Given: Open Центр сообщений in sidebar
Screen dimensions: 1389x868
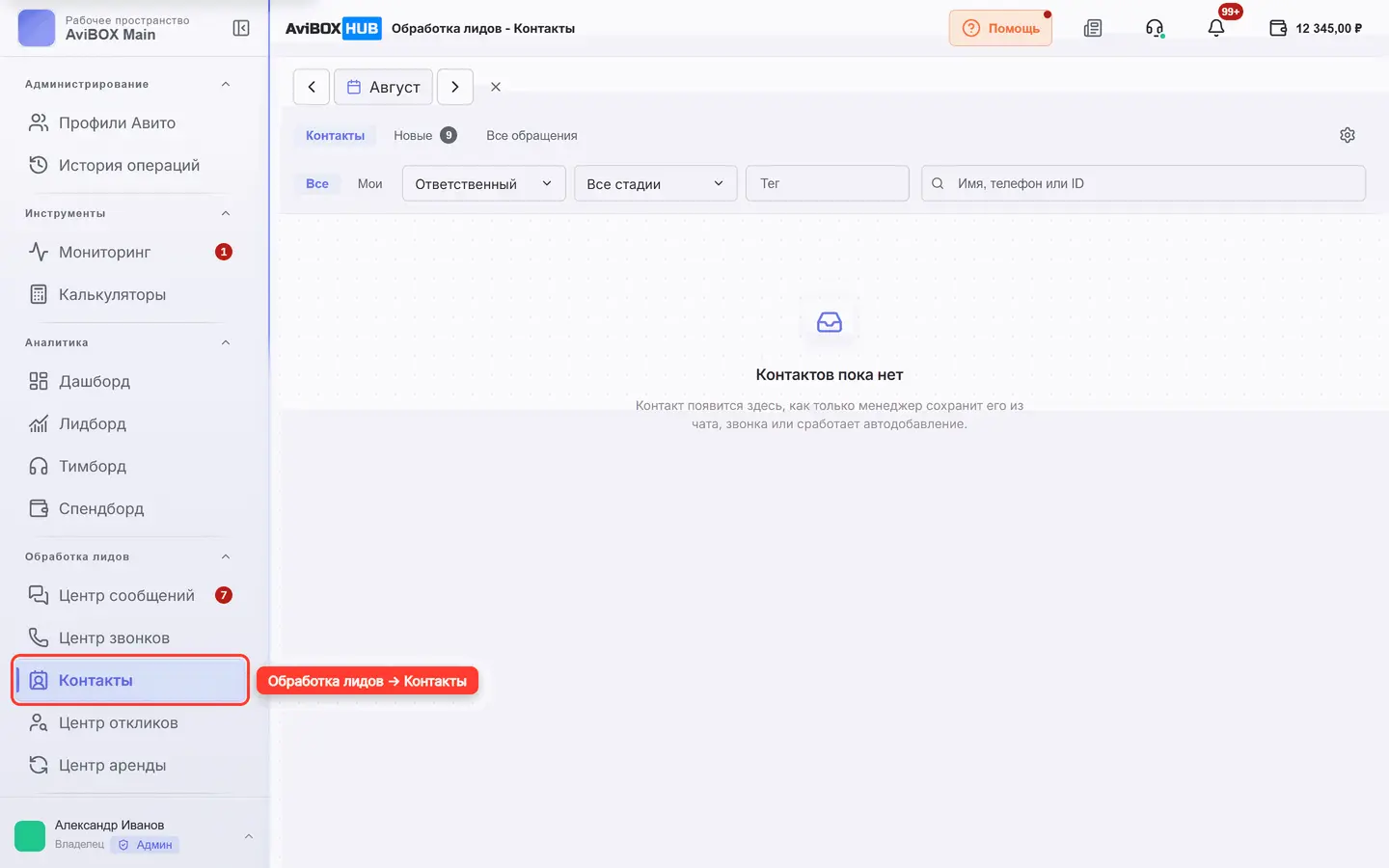Looking at the screenshot, I should [129, 595].
